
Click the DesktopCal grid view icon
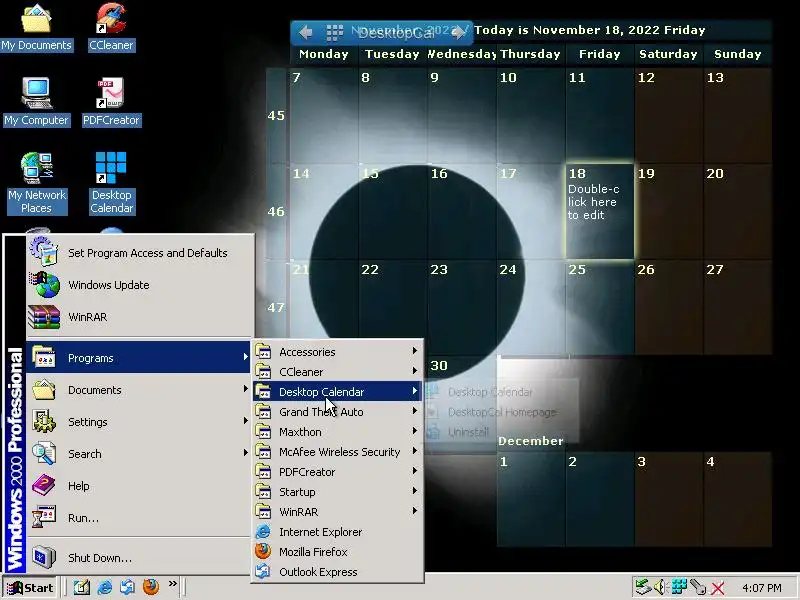335,33
